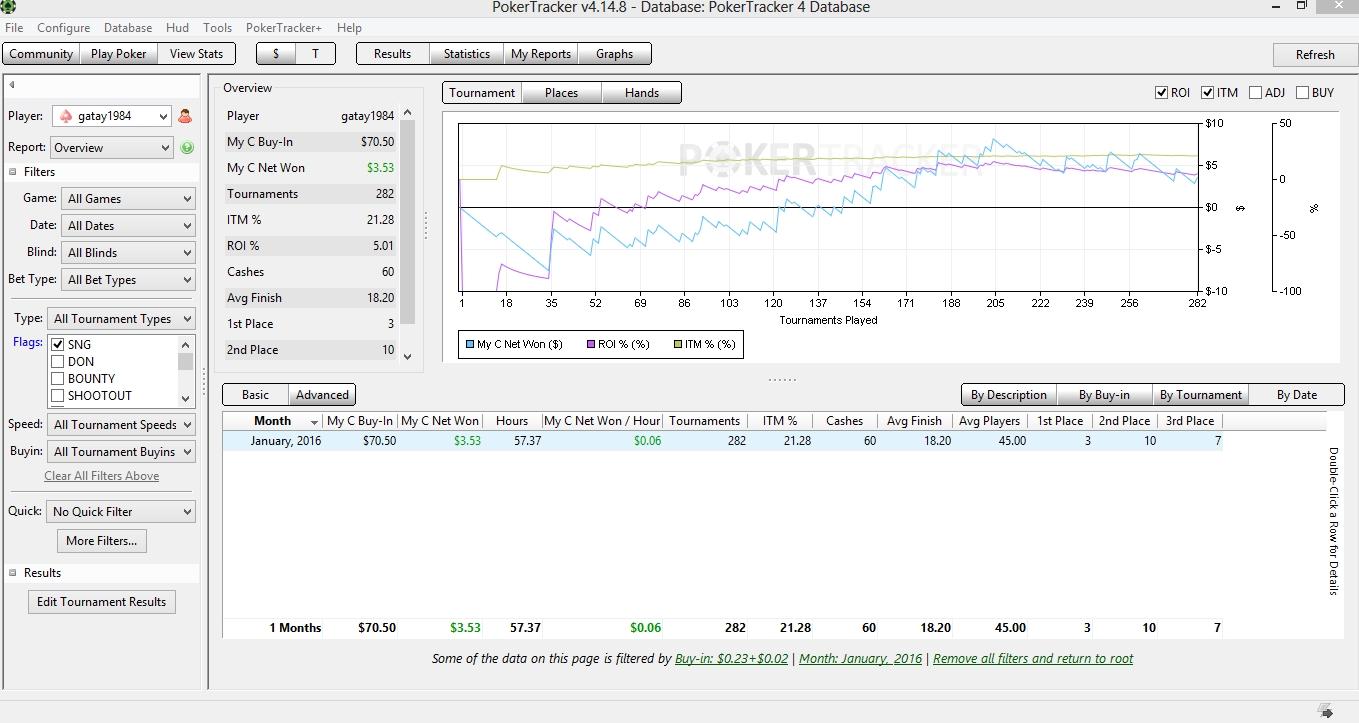The image size is (1359, 723).
Task: Open the Hud menu
Action: 178,28
